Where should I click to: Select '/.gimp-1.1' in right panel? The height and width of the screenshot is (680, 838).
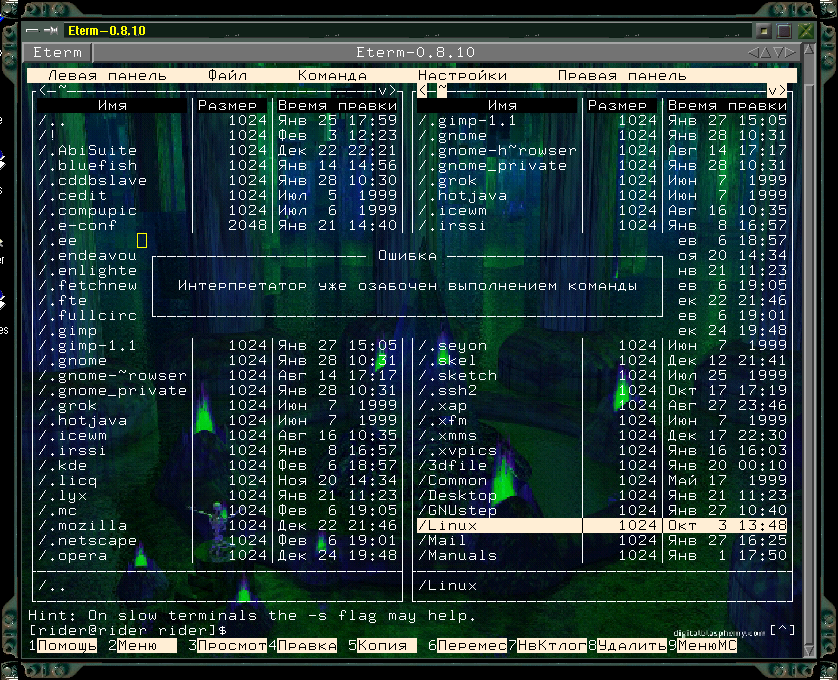tap(602, 121)
